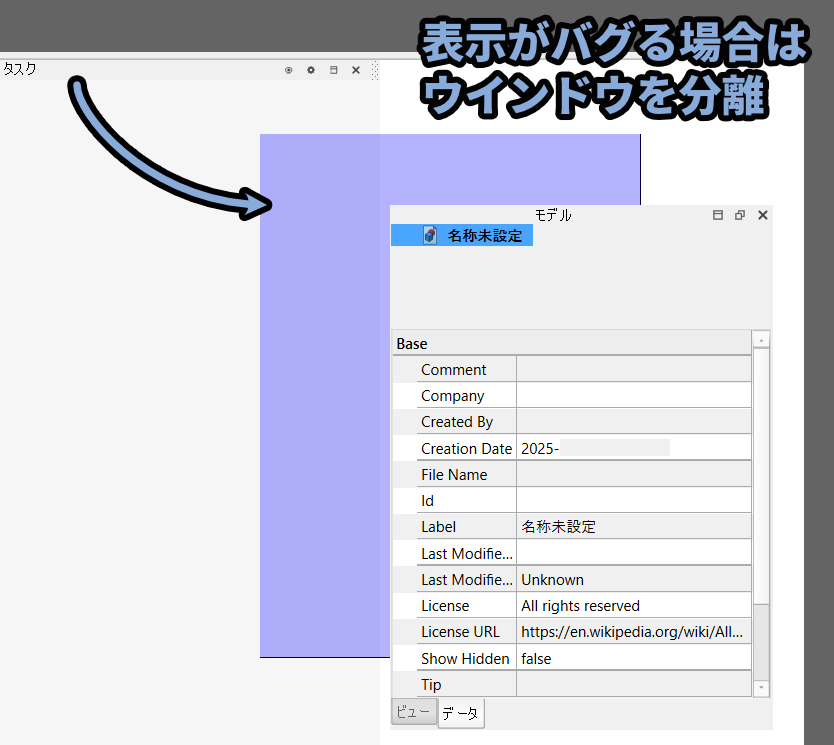Image resolution: width=834 pixels, height=745 pixels.
Task: Select the 名称未設定 document in the tree
Action: (x=462, y=235)
